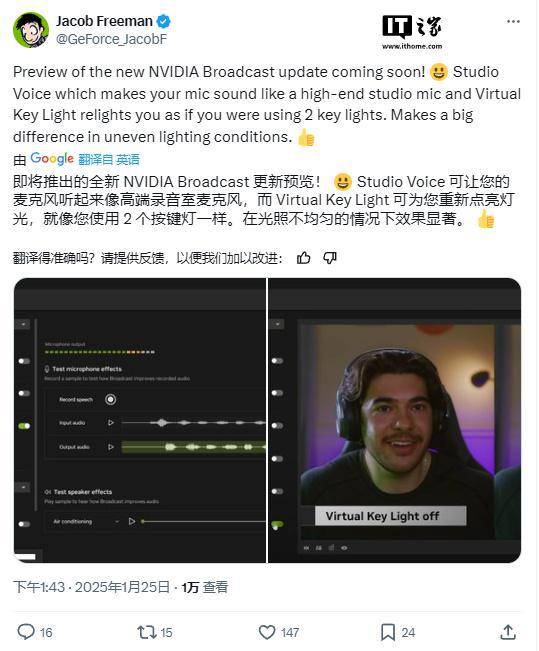Screen dimensions: 539x651
Task: Toggle the first switch below Microphone output
Action: [24, 361]
